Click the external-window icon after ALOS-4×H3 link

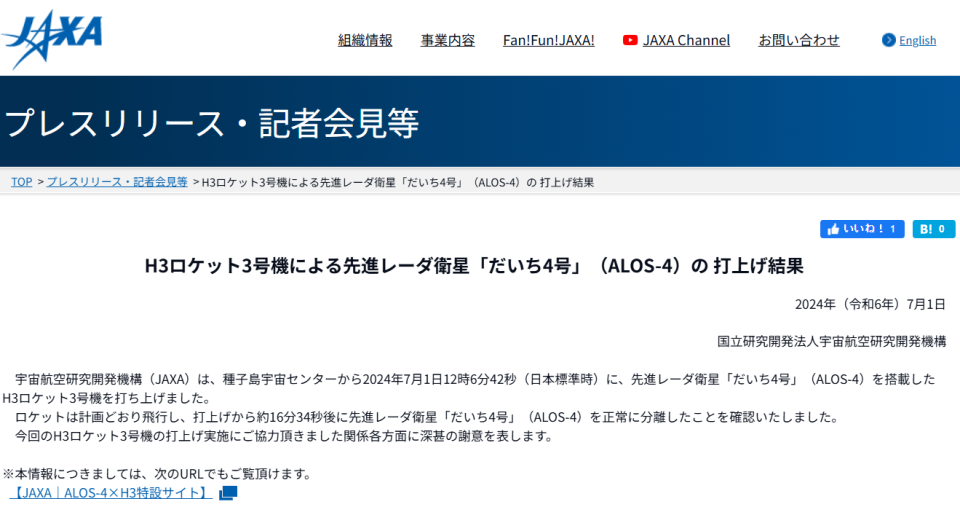click(228, 493)
